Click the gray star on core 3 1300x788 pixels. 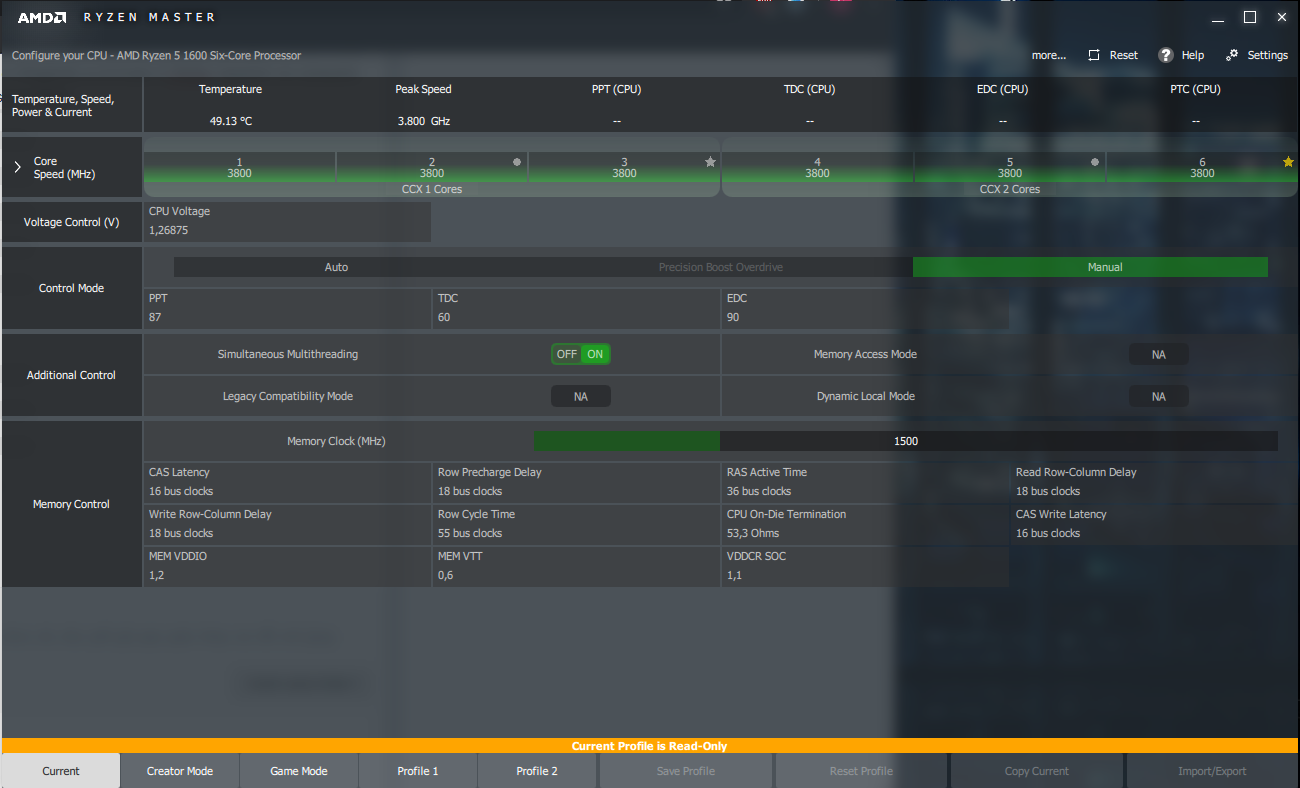tap(710, 161)
